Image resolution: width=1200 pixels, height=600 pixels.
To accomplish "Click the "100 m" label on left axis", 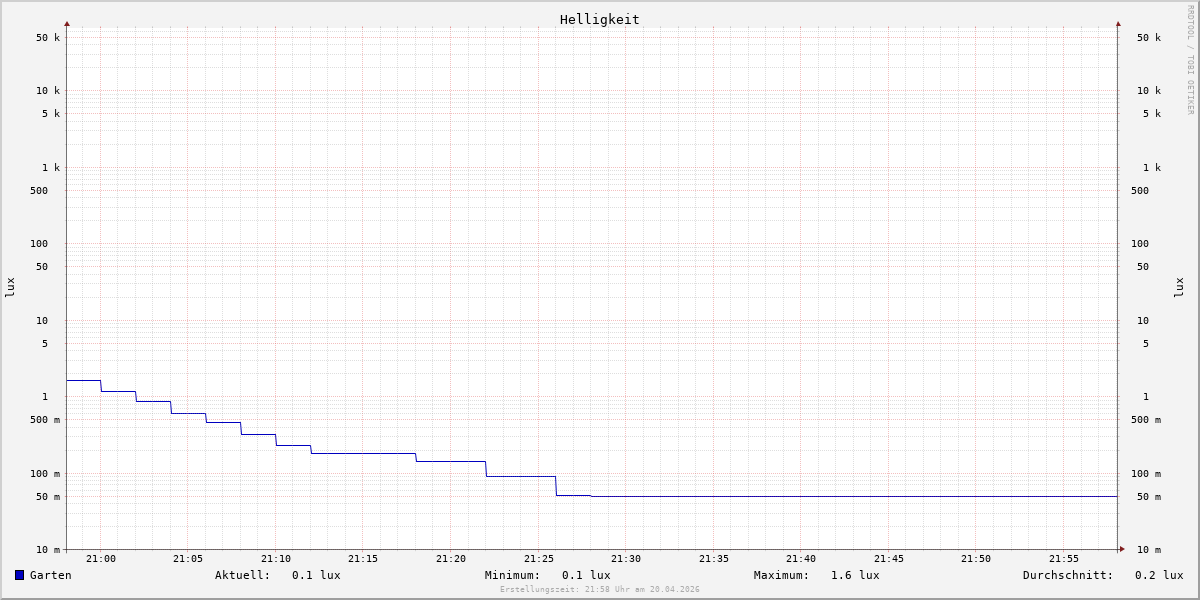I will click(x=45, y=474).
